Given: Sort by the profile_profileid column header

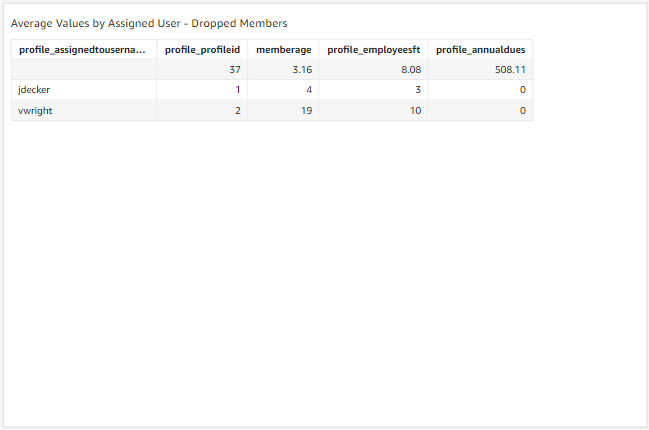Looking at the screenshot, I should pyautogui.click(x=202, y=50).
